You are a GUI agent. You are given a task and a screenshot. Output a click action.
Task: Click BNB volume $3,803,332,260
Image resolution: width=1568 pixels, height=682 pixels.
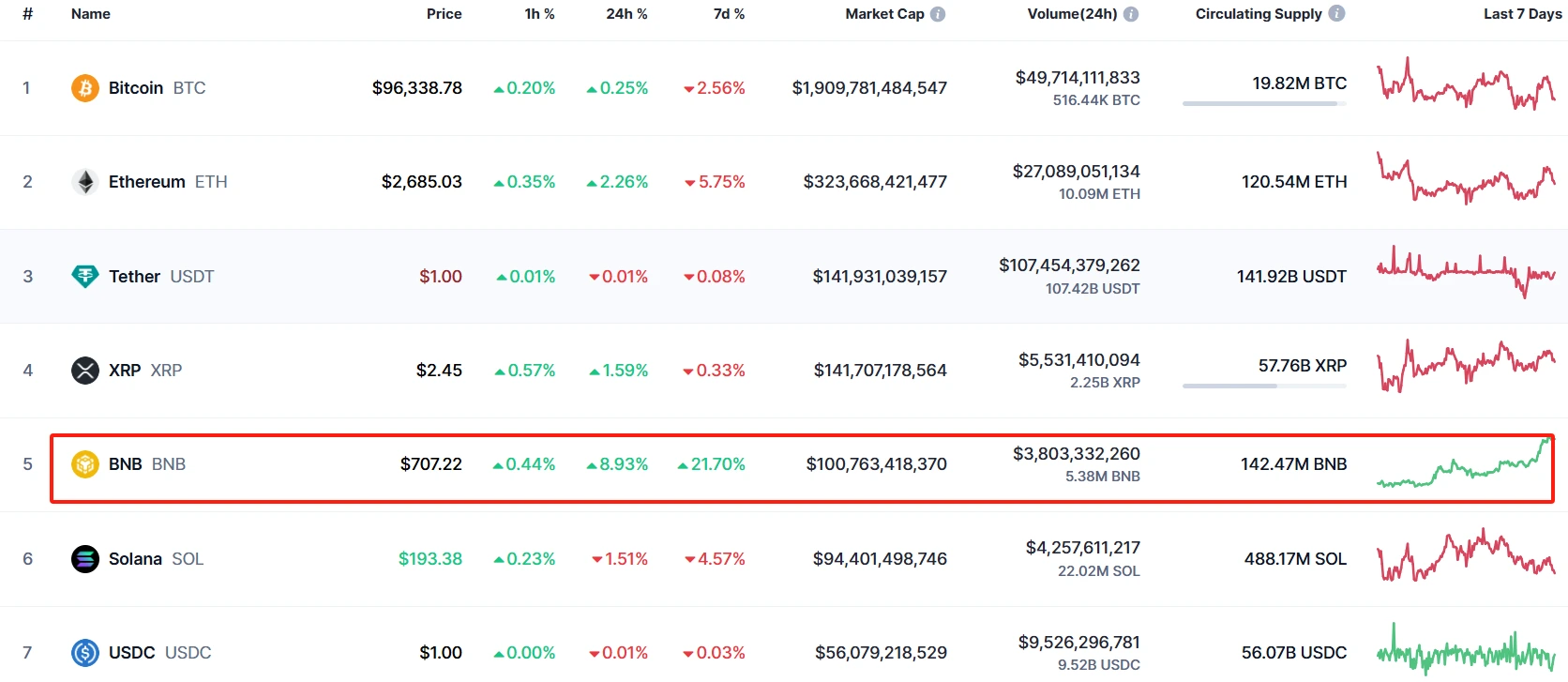(1077, 454)
